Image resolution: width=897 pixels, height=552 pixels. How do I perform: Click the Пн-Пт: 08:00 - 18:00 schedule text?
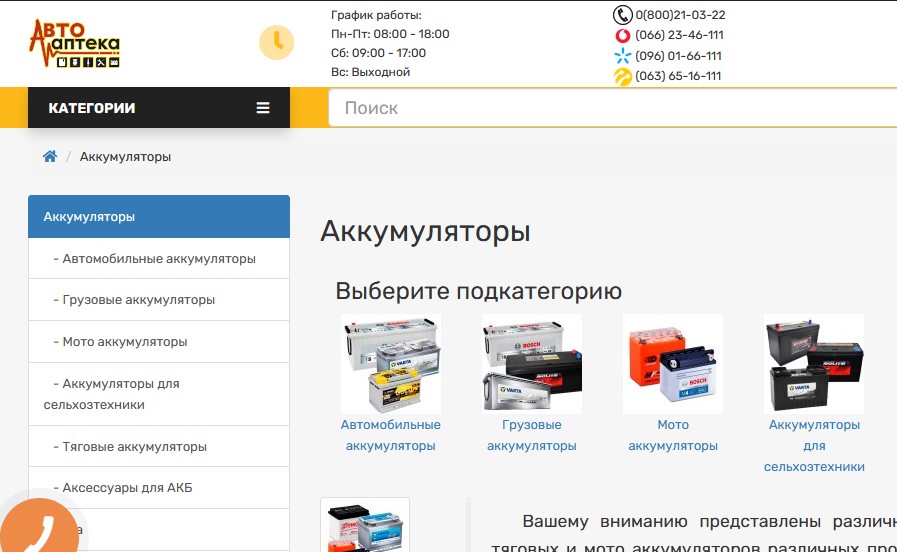[x=390, y=34]
